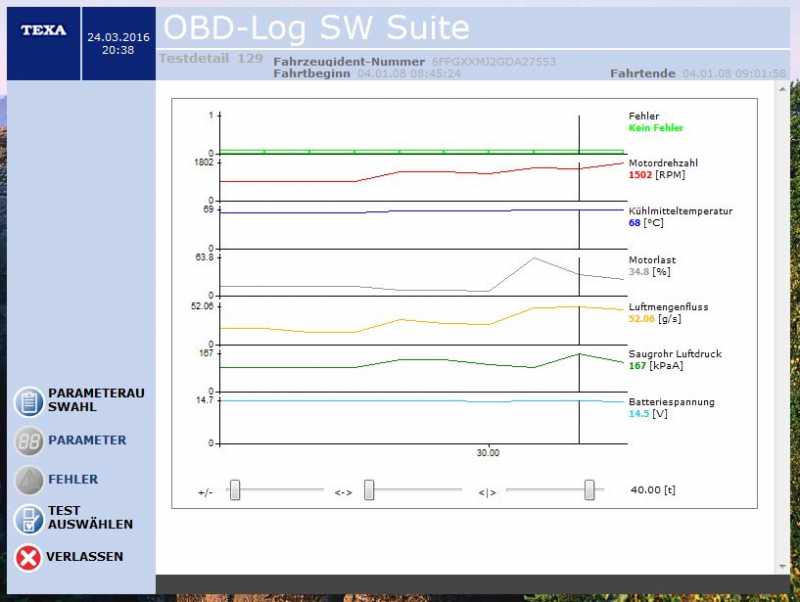Click the 34.8 [%] value

pos(649,271)
